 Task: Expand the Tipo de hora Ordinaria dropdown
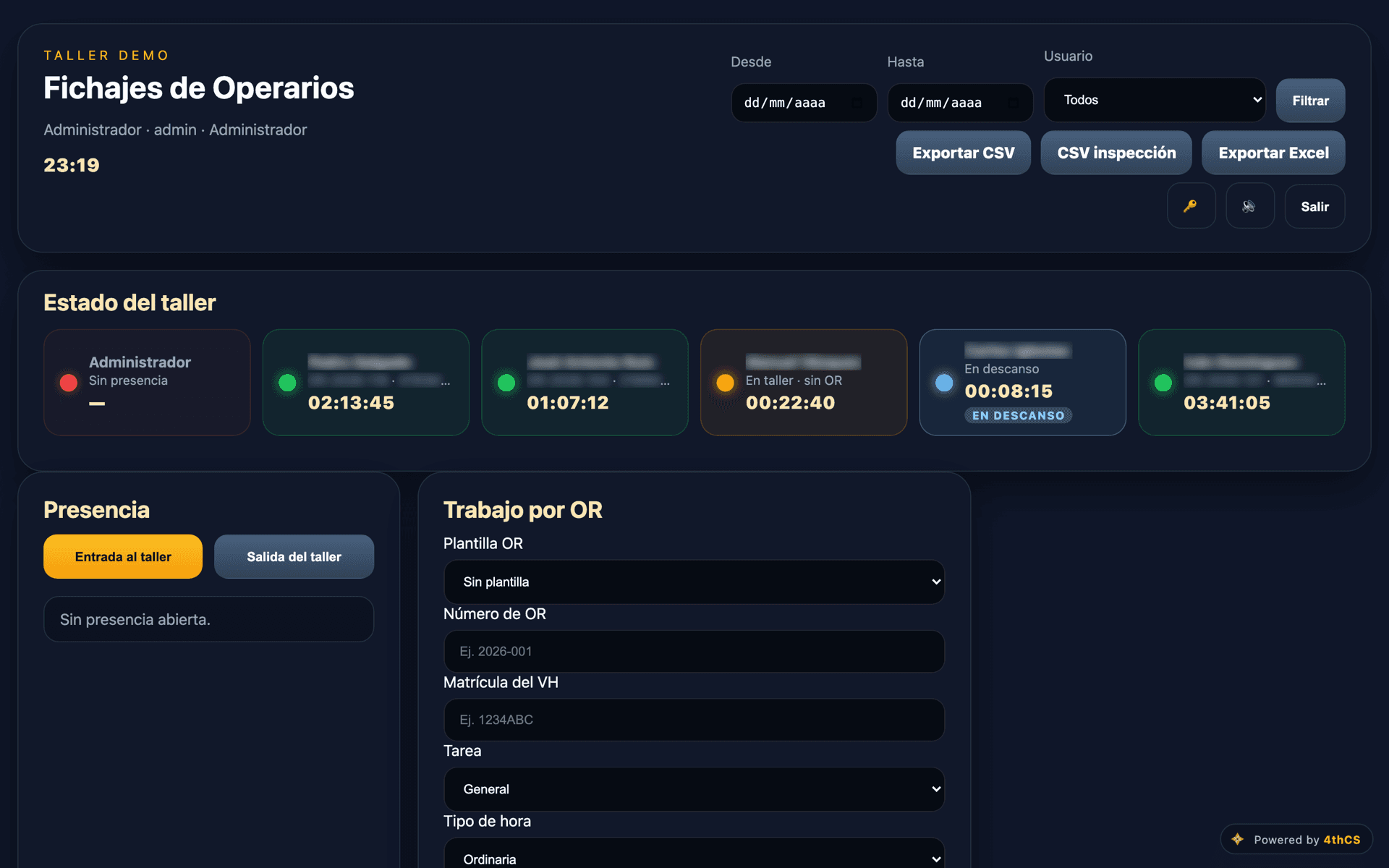pos(694,854)
